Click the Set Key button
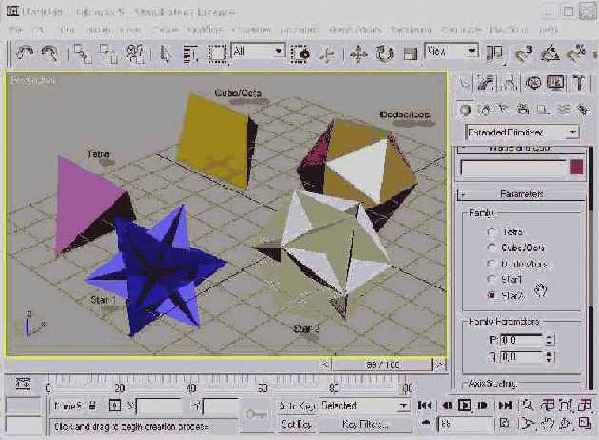This screenshot has height=440, width=599. (x=296, y=424)
